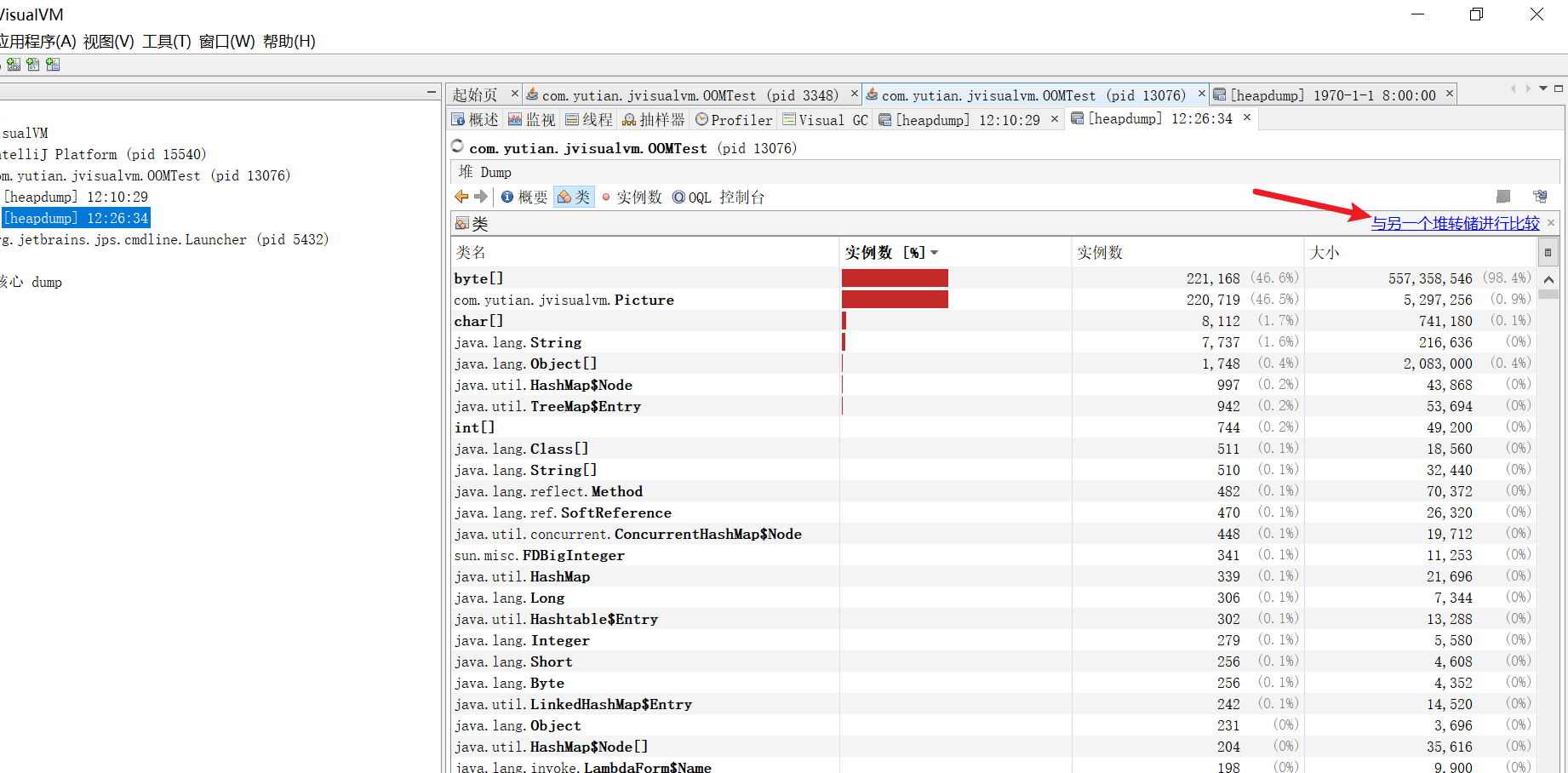This screenshot has width=1568, height=773.
Task: Click the back arrow in heap dump toolbar
Action: pos(461,197)
